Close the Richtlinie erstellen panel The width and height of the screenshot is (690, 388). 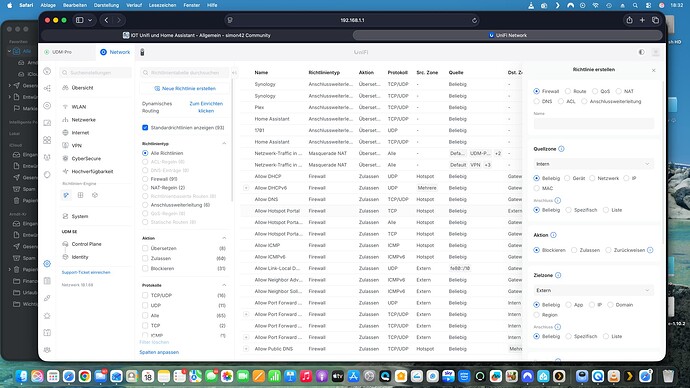click(x=653, y=70)
